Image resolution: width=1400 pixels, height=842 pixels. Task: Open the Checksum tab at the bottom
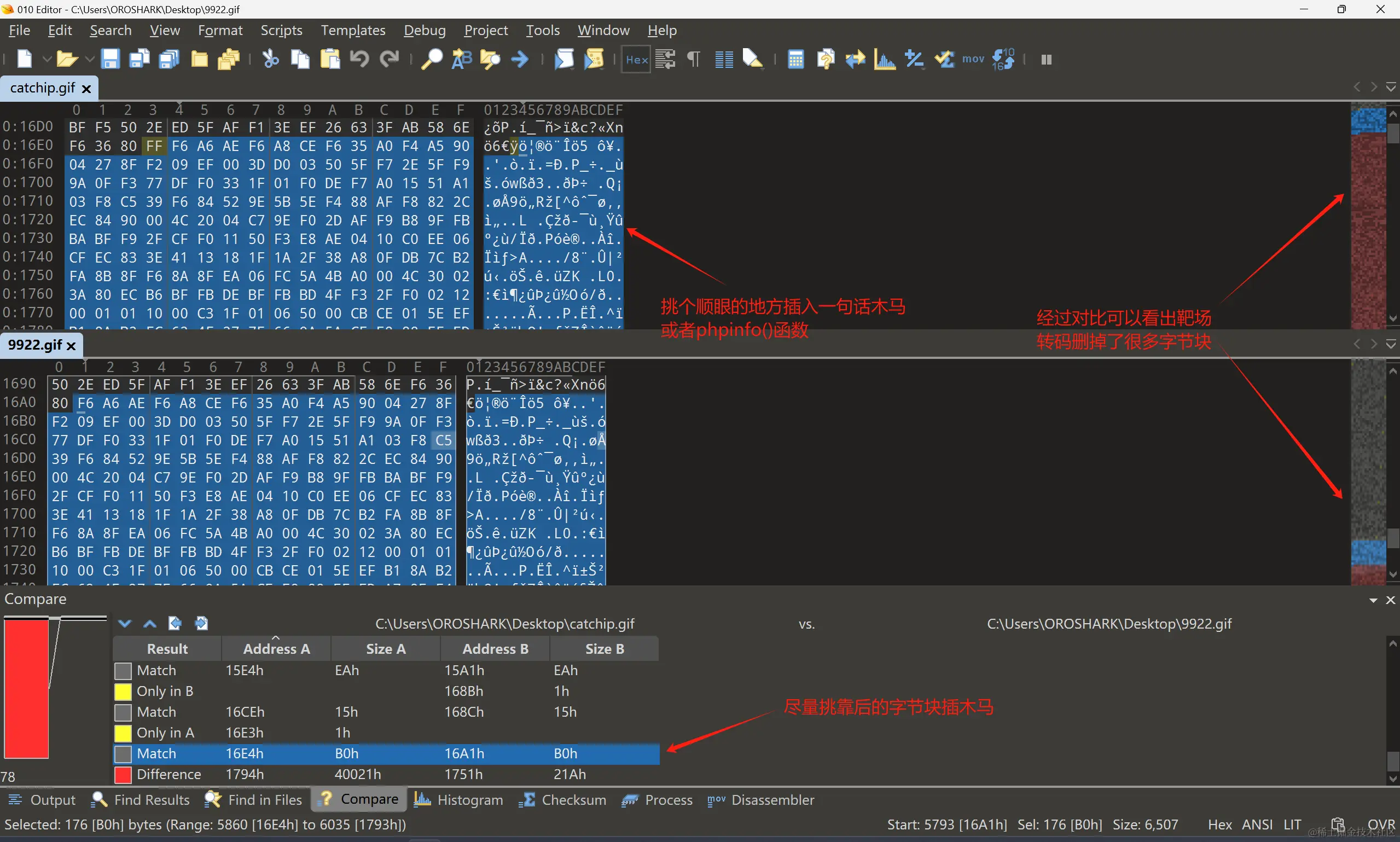tap(563, 800)
